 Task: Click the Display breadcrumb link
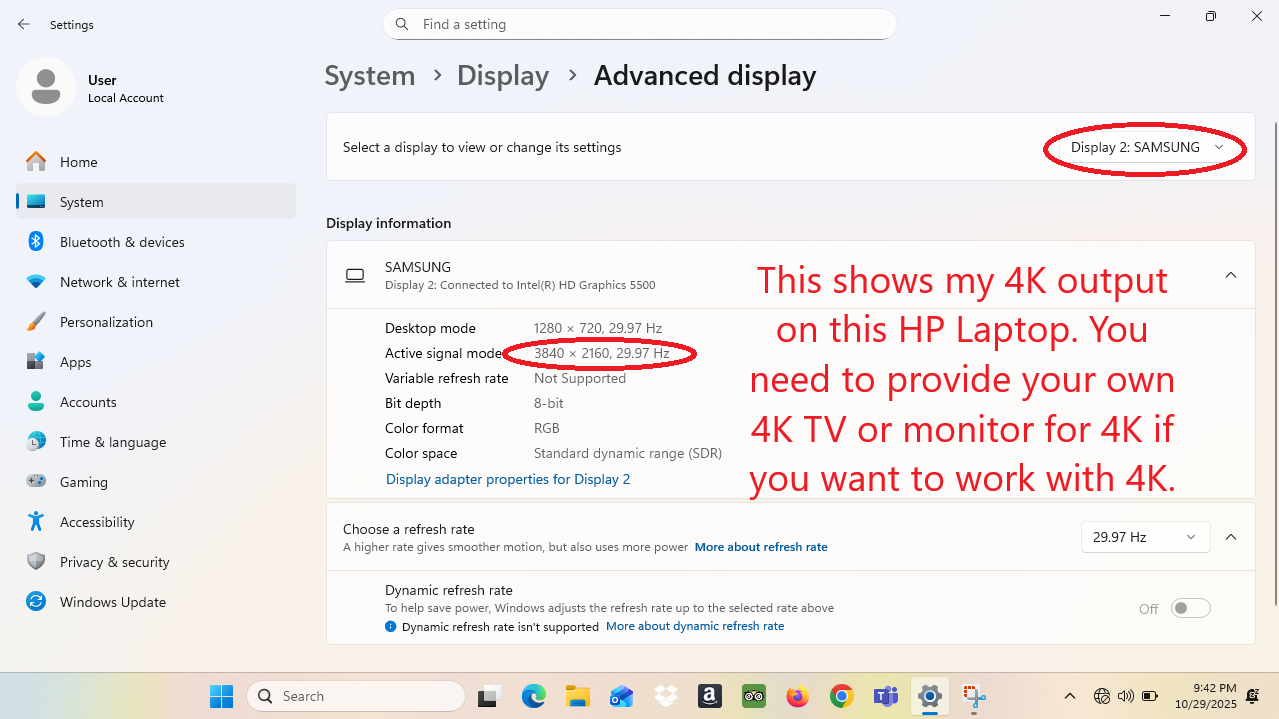click(x=503, y=76)
